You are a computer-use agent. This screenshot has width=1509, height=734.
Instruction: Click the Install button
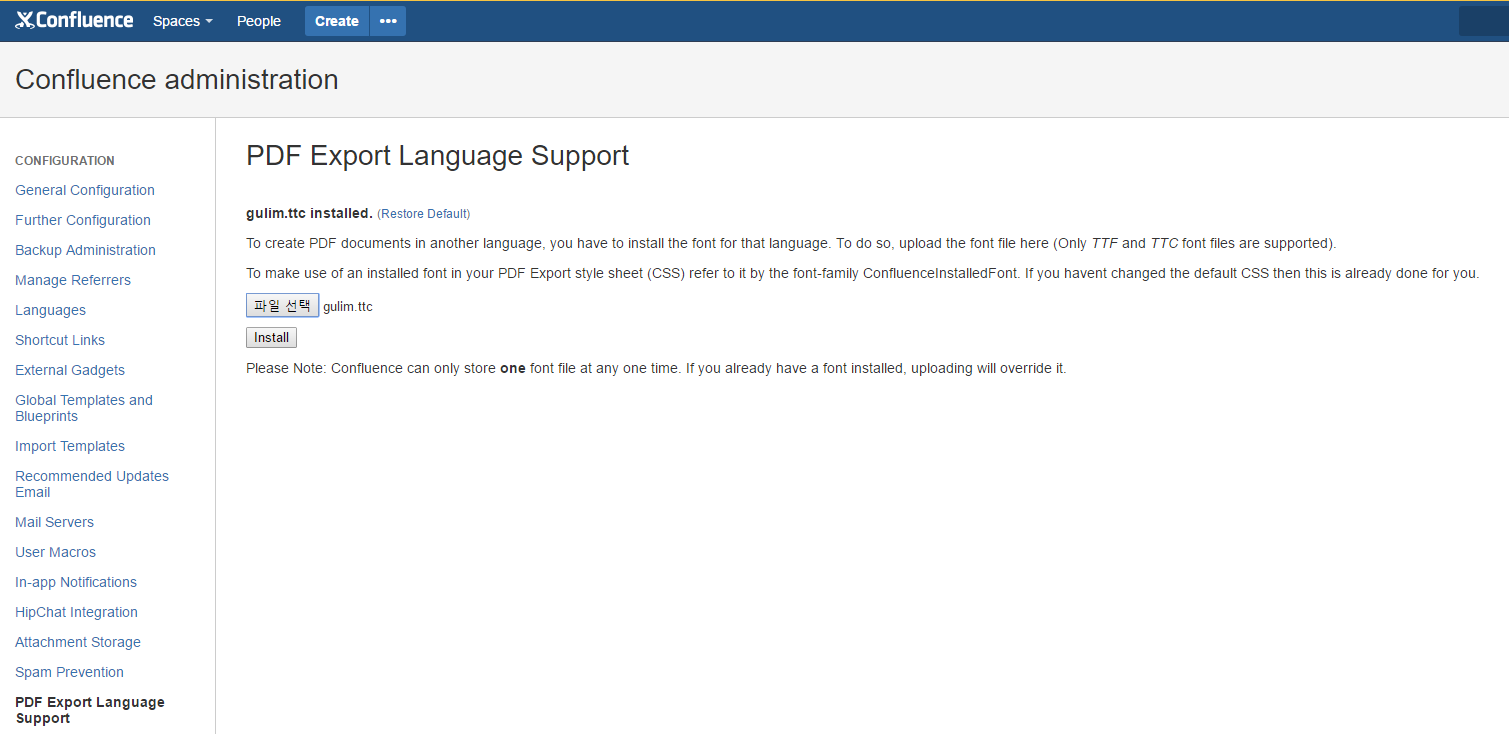coord(271,338)
